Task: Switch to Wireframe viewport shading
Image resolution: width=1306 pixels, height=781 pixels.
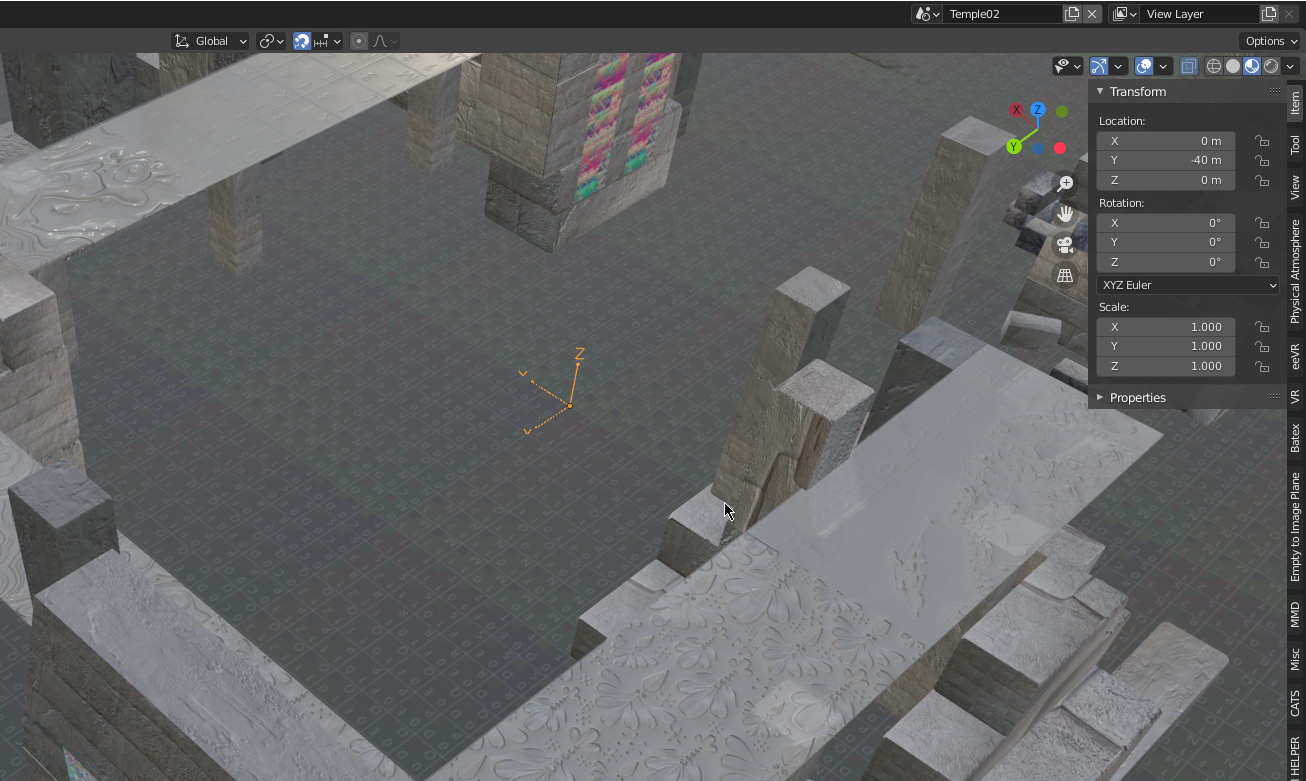Action: [1213, 66]
